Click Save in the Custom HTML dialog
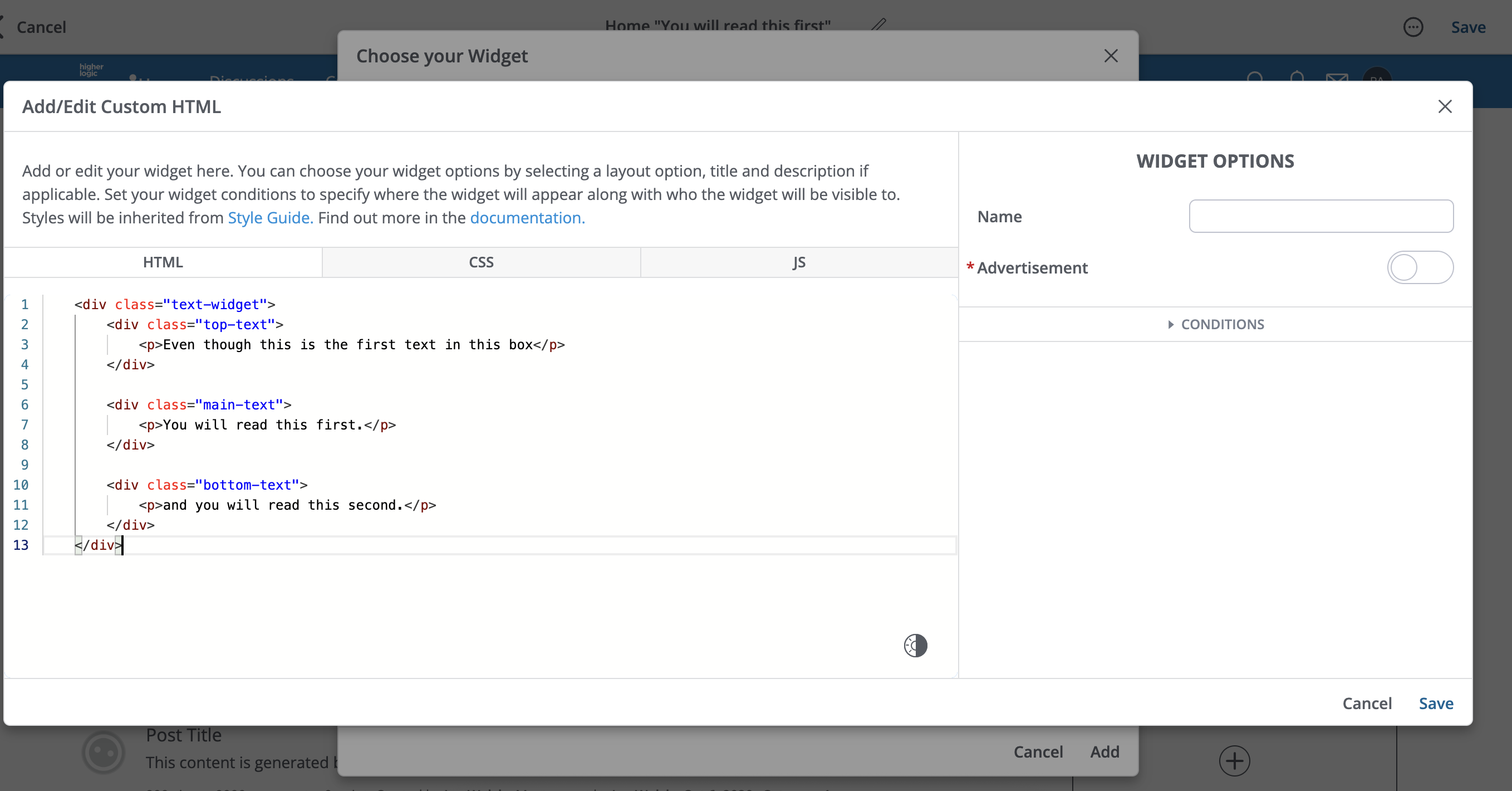Screen dimensions: 1512x791 coord(1436,703)
